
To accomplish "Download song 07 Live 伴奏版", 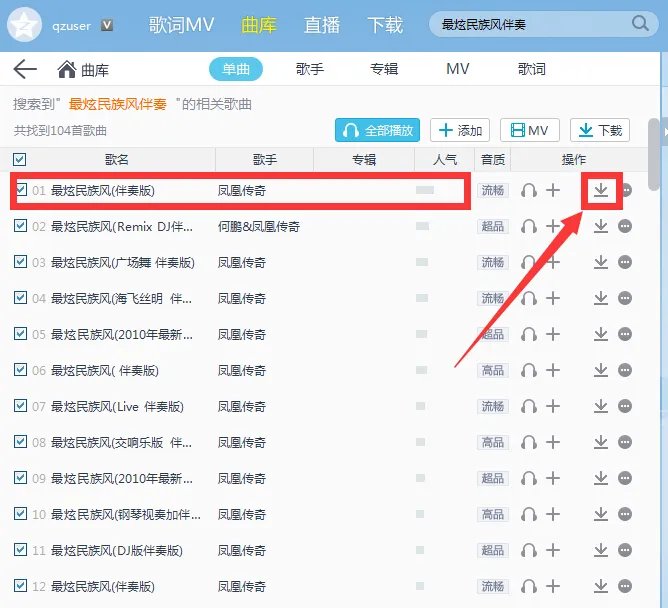I will [x=601, y=406].
